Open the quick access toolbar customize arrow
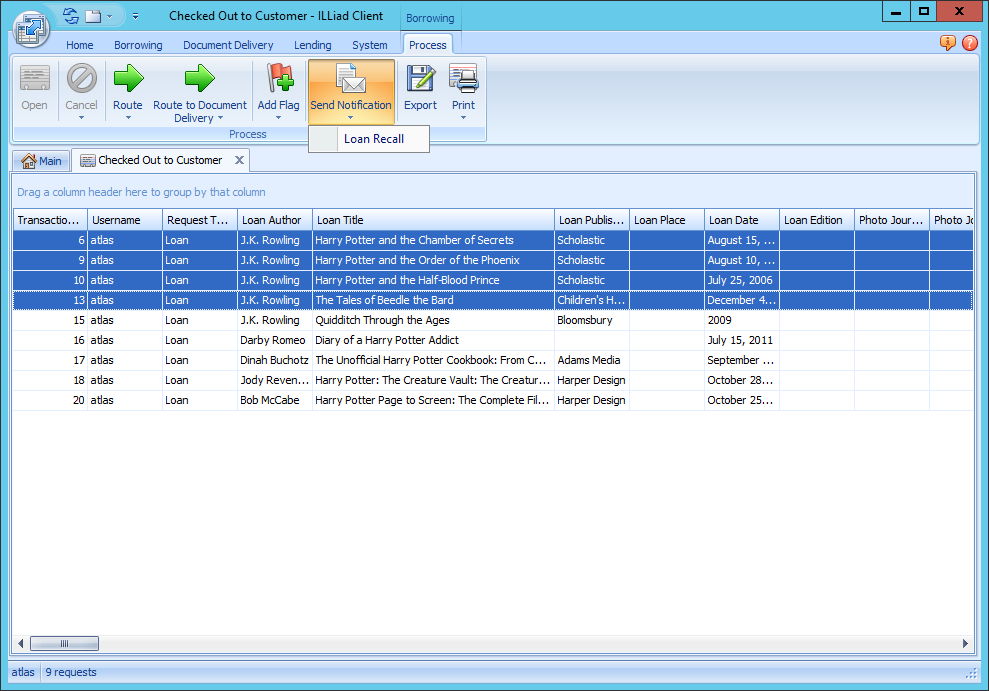 pyautogui.click(x=135, y=16)
